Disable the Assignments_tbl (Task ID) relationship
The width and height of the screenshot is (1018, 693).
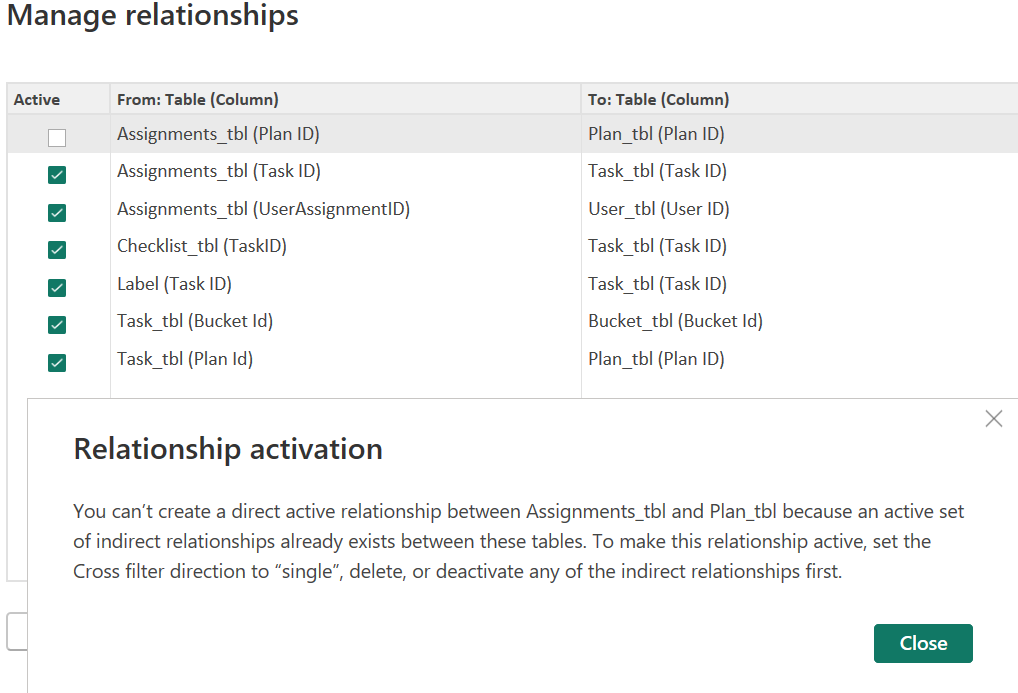click(x=56, y=174)
